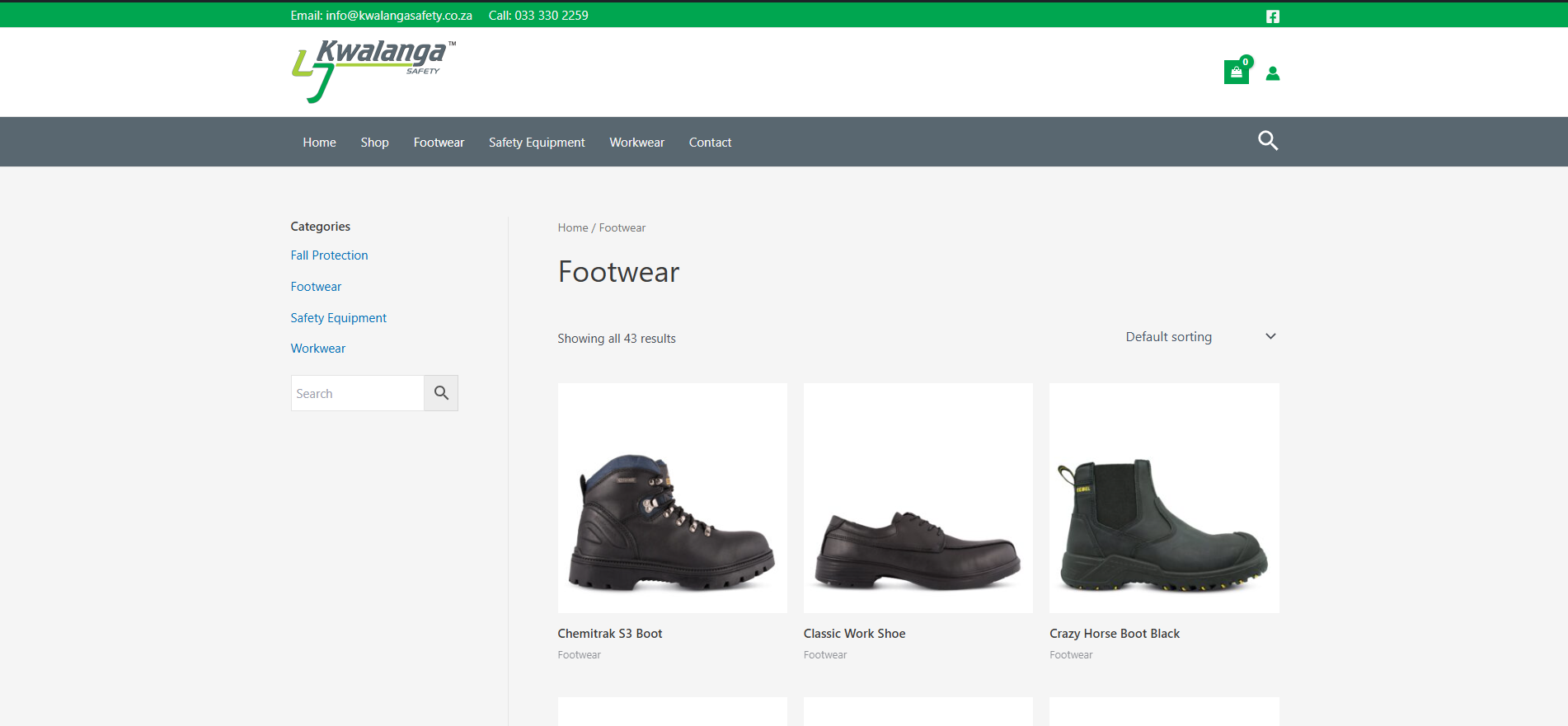Open the Footwear navigation menu item
This screenshot has width=1568, height=726.
(x=439, y=143)
